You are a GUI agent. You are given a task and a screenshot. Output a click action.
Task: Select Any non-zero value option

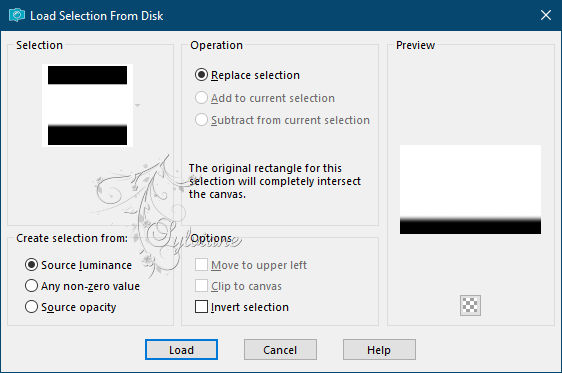[31, 286]
